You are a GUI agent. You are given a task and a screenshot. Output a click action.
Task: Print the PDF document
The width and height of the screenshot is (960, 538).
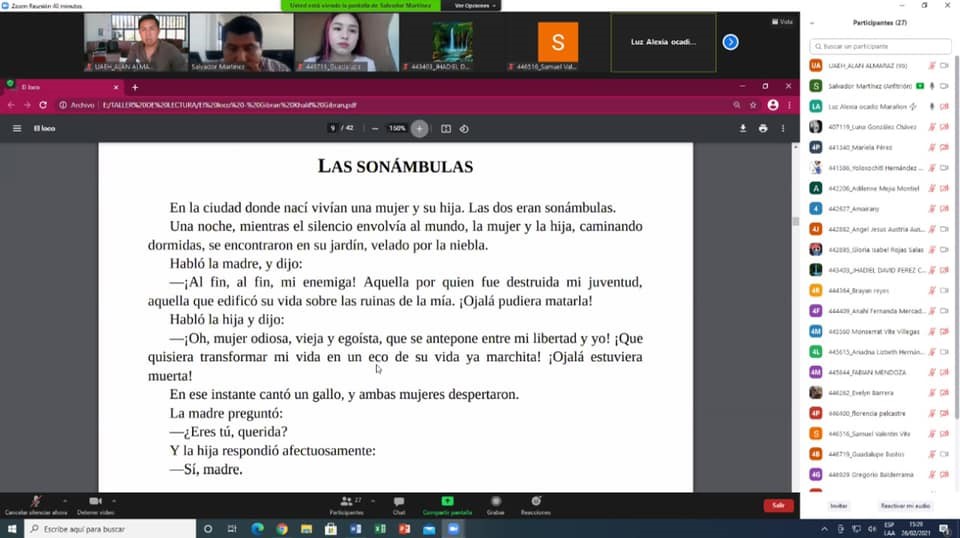(x=763, y=129)
